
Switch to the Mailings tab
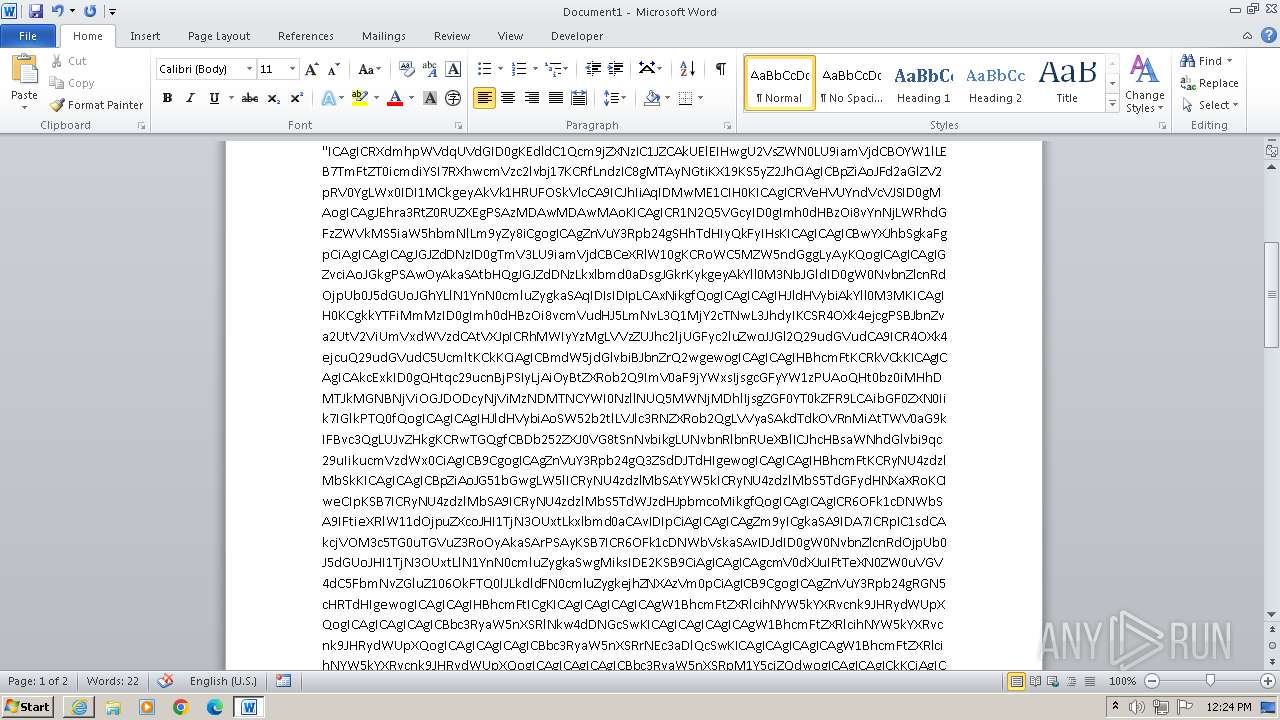[x=384, y=36]
